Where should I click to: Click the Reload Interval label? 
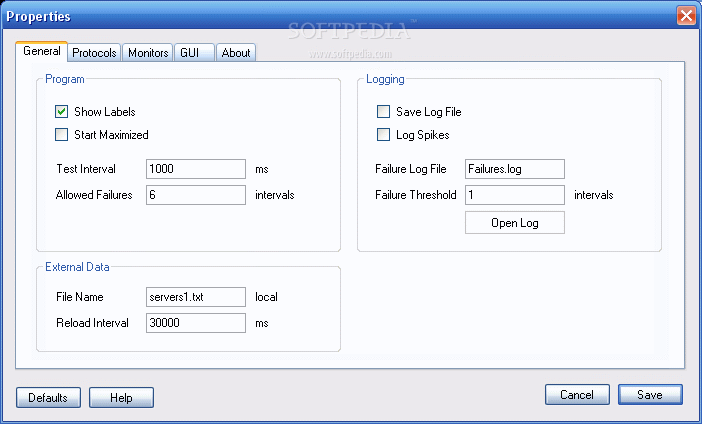92,323
